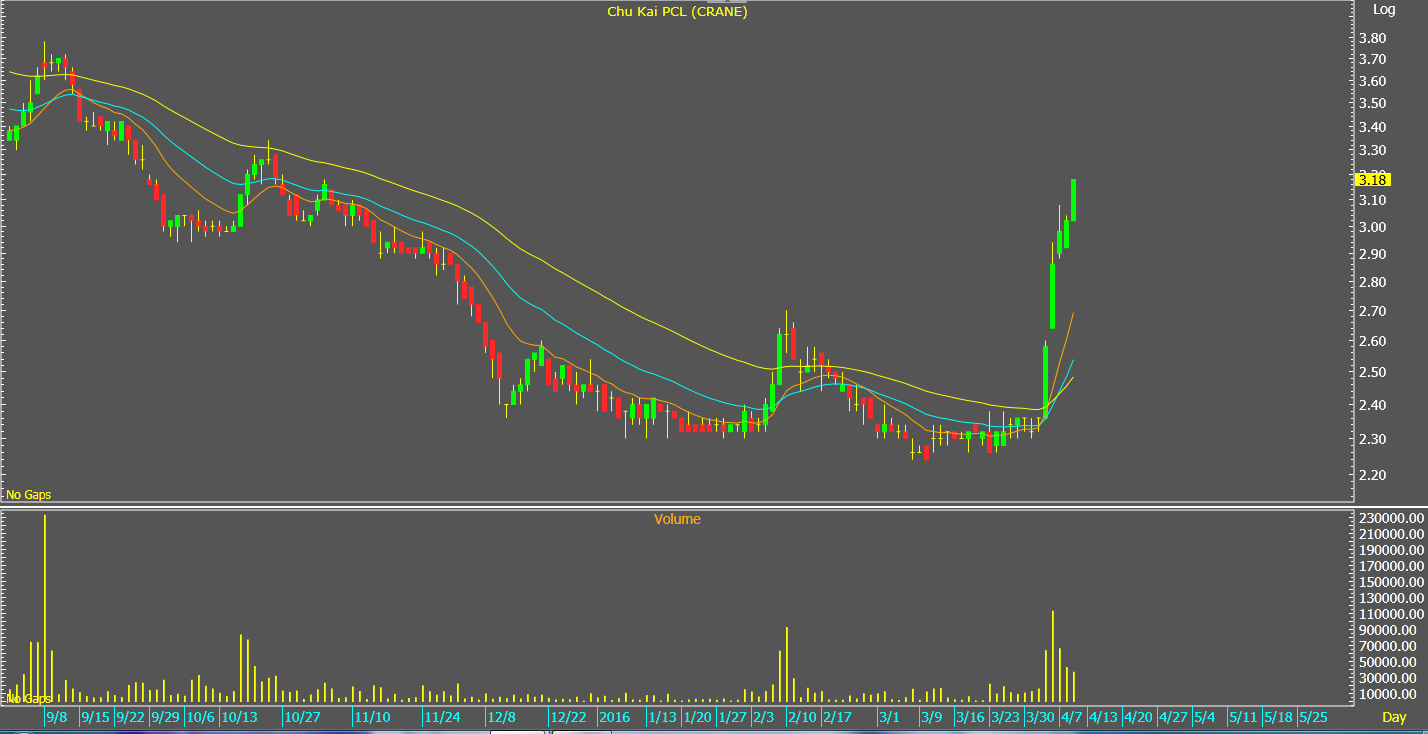Click the 3.00 price axis label
The height and width of the screenshot is (734, 1428).
1371,227
